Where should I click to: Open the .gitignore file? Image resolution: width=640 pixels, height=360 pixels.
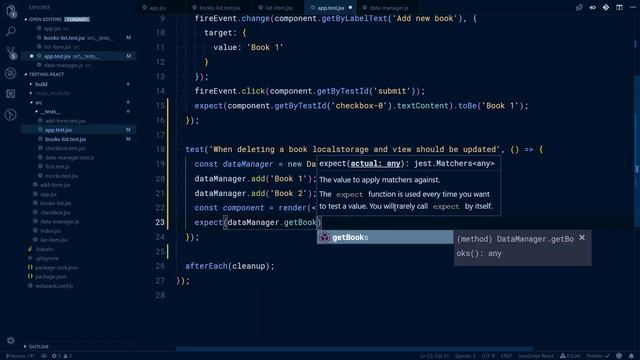pos(47,258)
